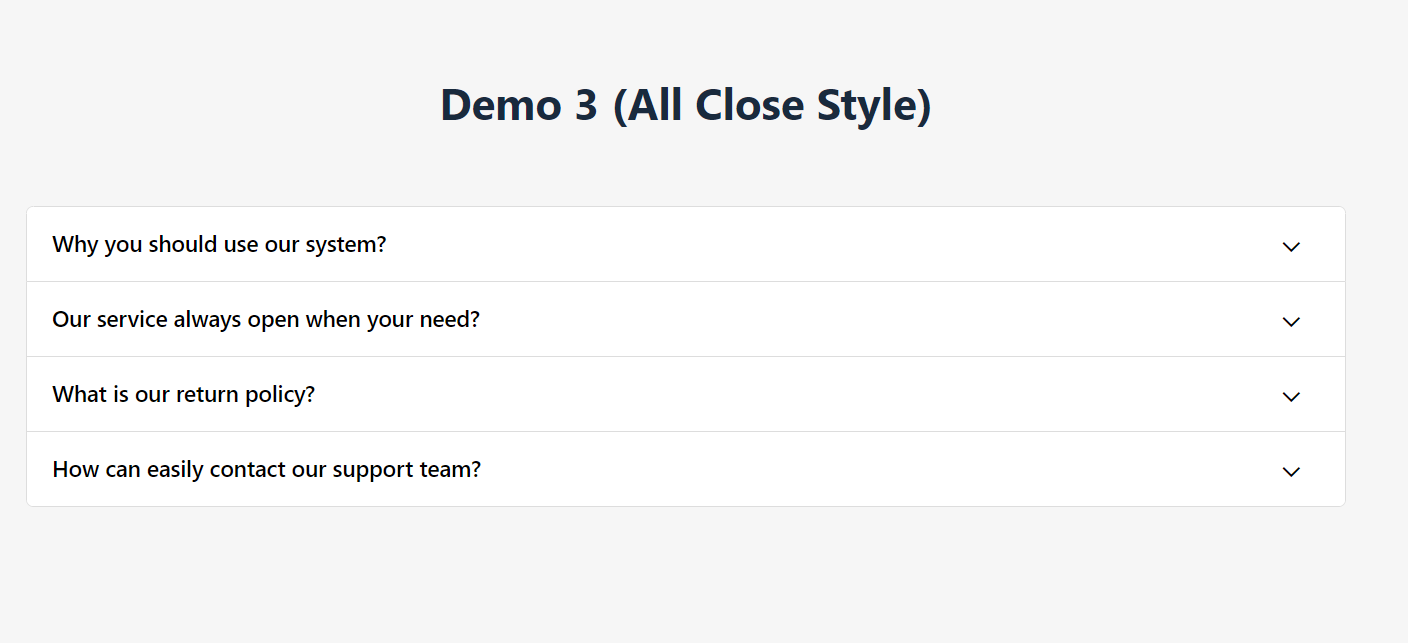Expand 'Why you should use our system?' accordion

[686, 244]
